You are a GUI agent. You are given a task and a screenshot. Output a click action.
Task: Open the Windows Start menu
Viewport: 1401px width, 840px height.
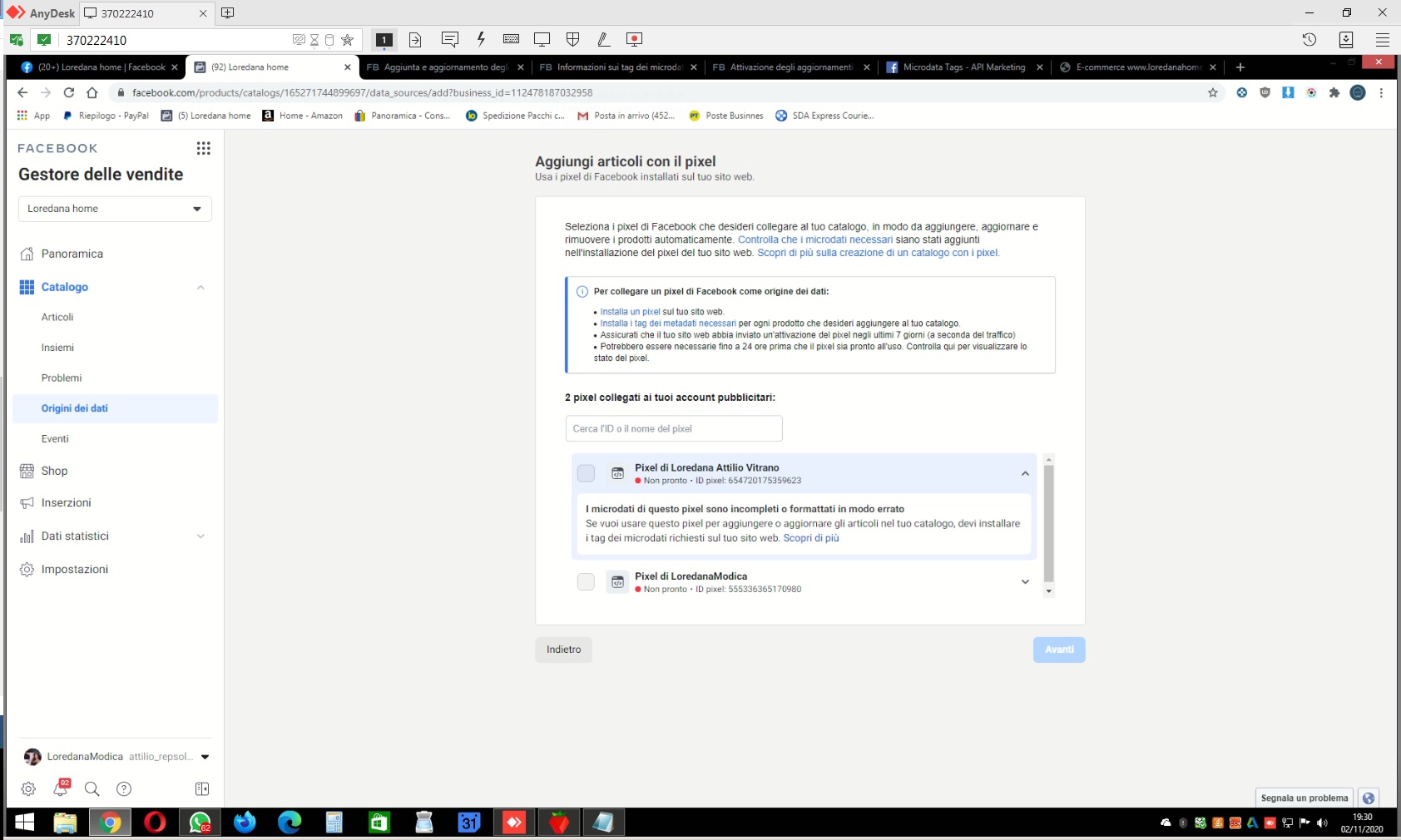(x=25, y=823)
